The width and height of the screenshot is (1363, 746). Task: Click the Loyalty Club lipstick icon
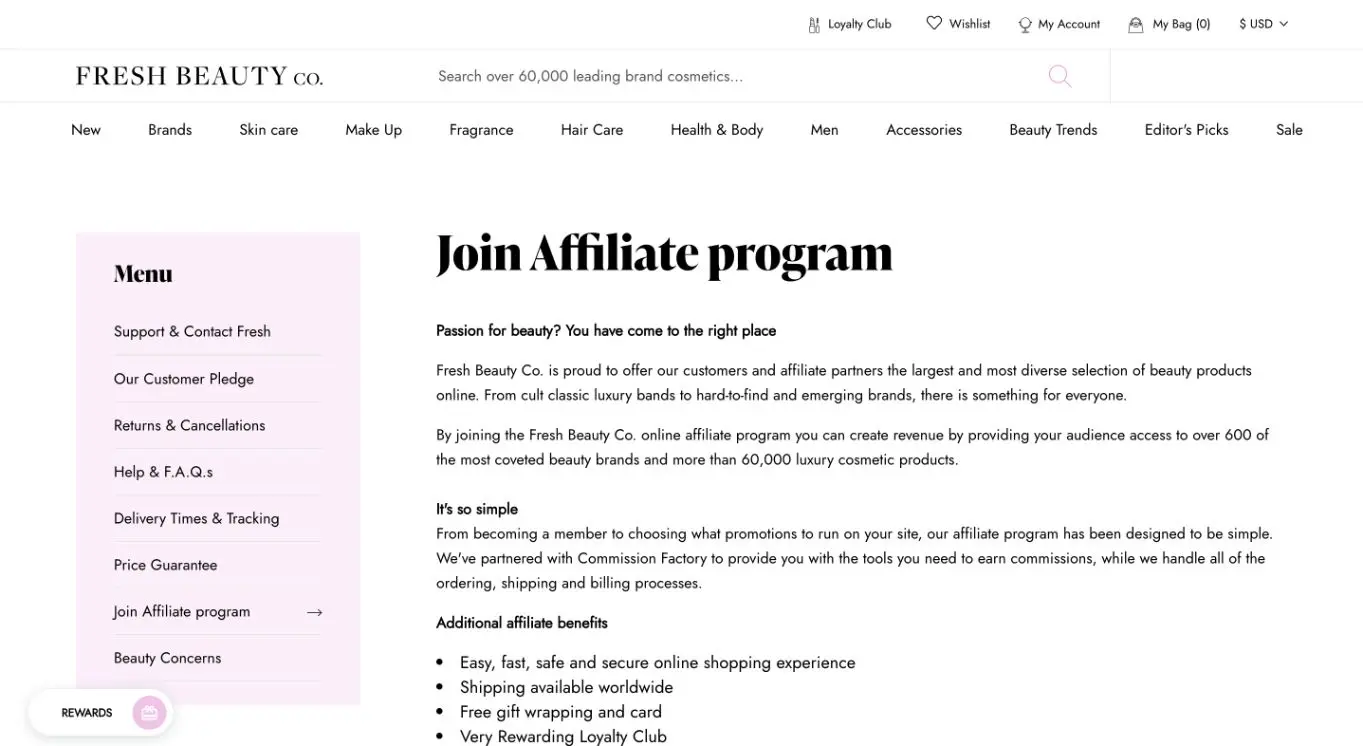[x=814, y=24]
